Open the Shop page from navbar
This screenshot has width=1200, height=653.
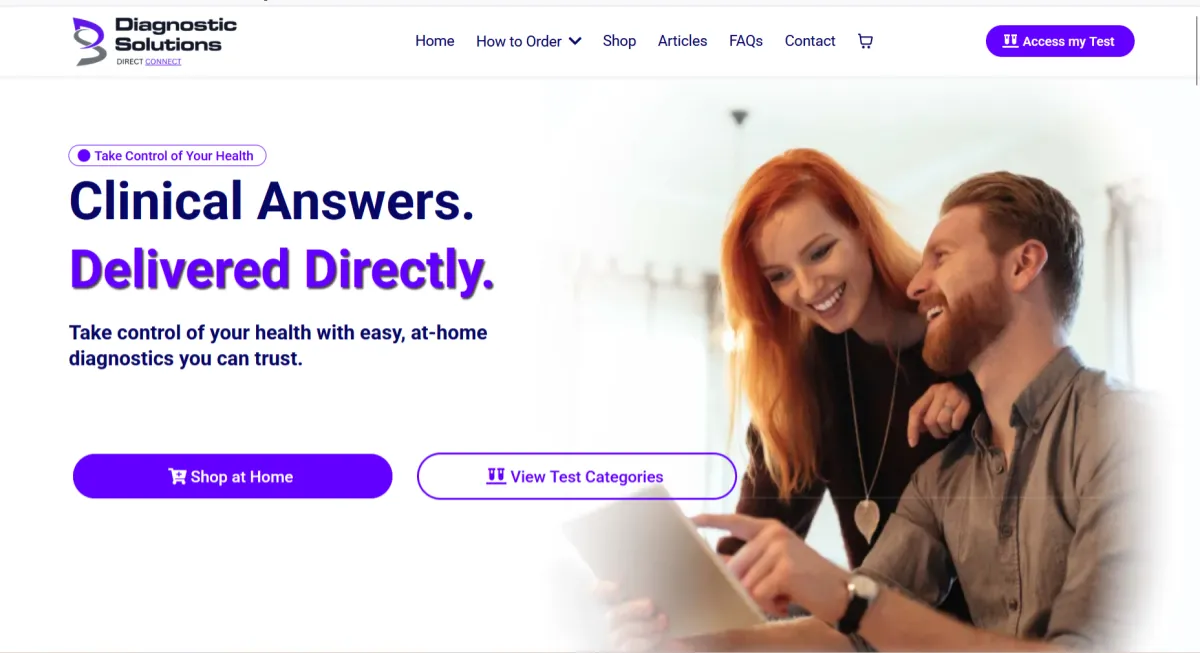pos(619,41)
